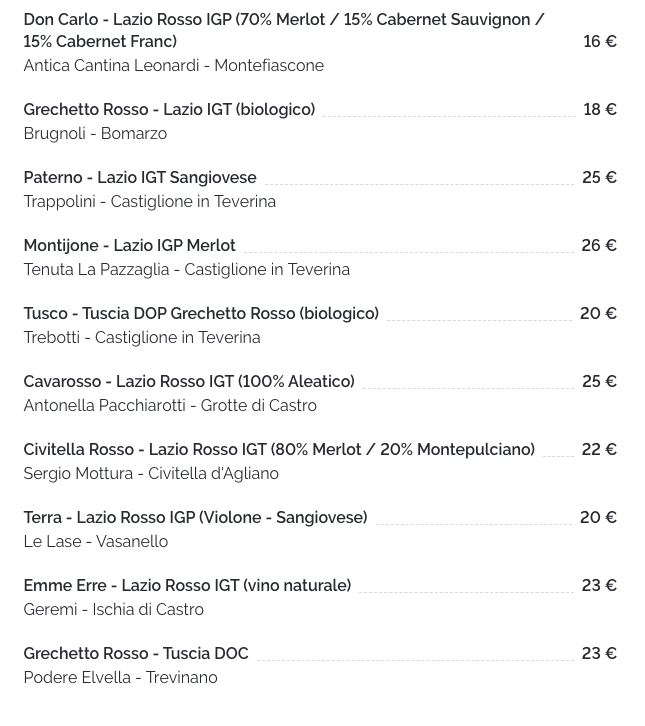The width and height of the screenshot is (645, 726).
Task: Select the Don Carlo Lazio Rosso IGP wine
Action: [284, 30]
